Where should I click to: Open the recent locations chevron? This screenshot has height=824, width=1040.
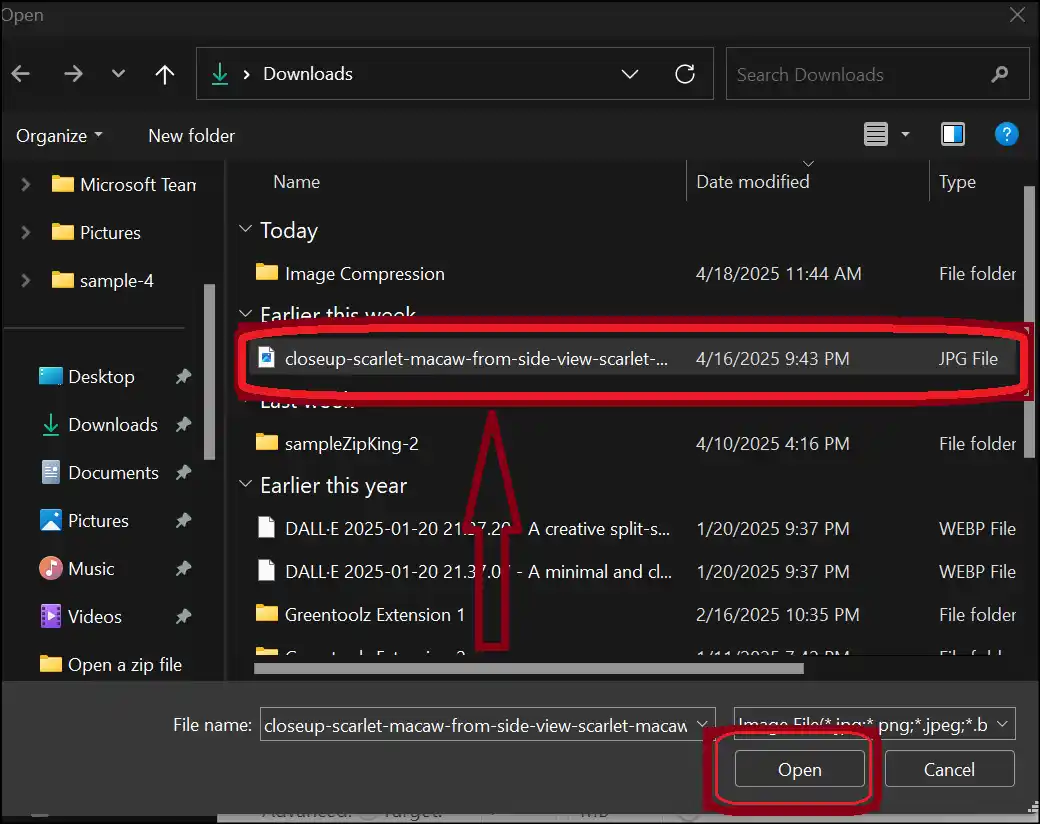click(x=118, y=73)
